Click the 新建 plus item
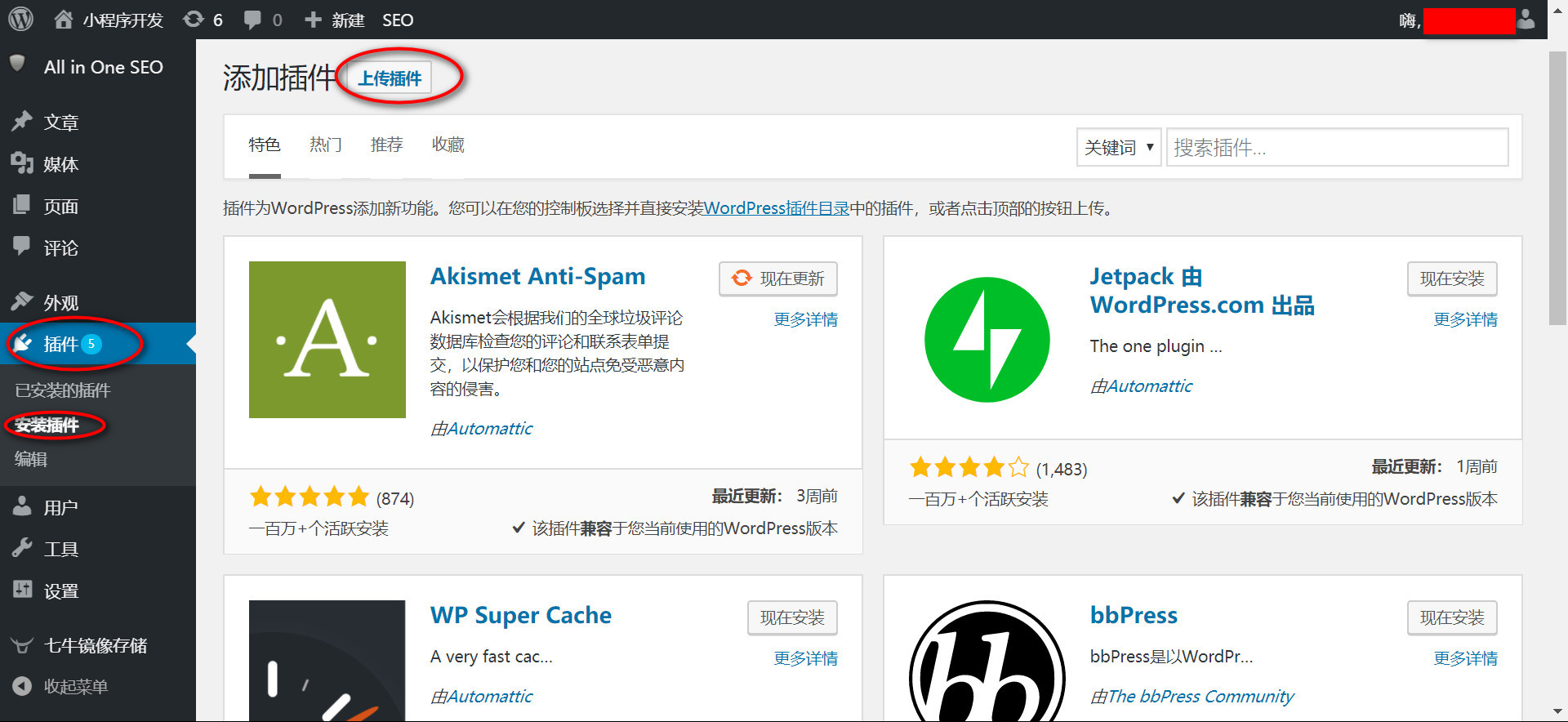The width and height of the screenshot is (1568, 722). click(x=334, y=20)
